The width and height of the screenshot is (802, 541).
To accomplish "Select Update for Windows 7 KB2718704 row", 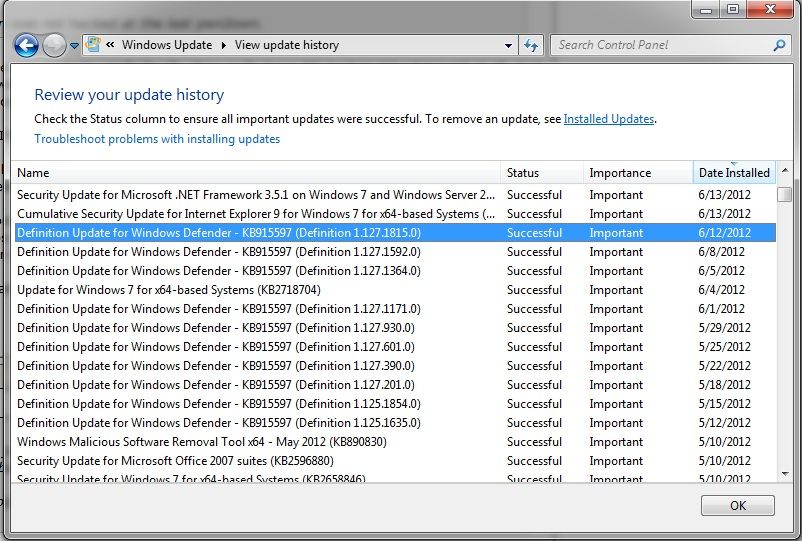I will (x=395, y=290).
